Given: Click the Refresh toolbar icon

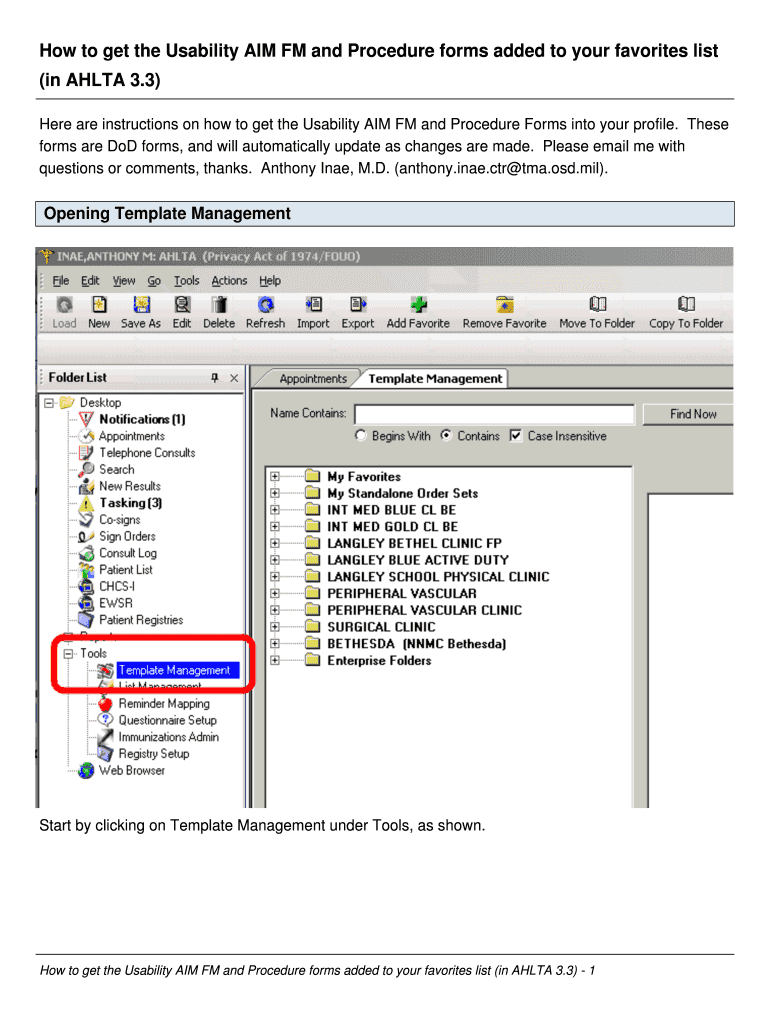Looking at the screenshot, I should [x=265, y=305].
